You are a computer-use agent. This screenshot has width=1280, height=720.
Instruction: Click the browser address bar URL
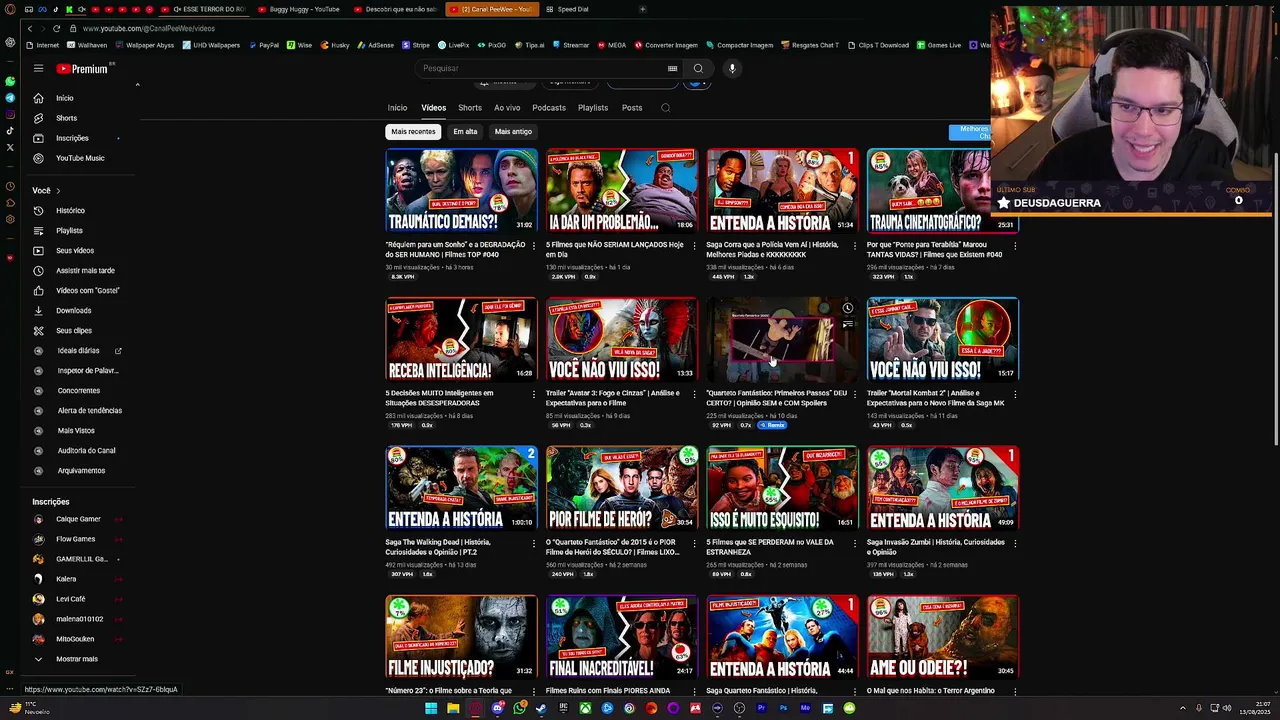pyautogui.click(x=149, y=28)
